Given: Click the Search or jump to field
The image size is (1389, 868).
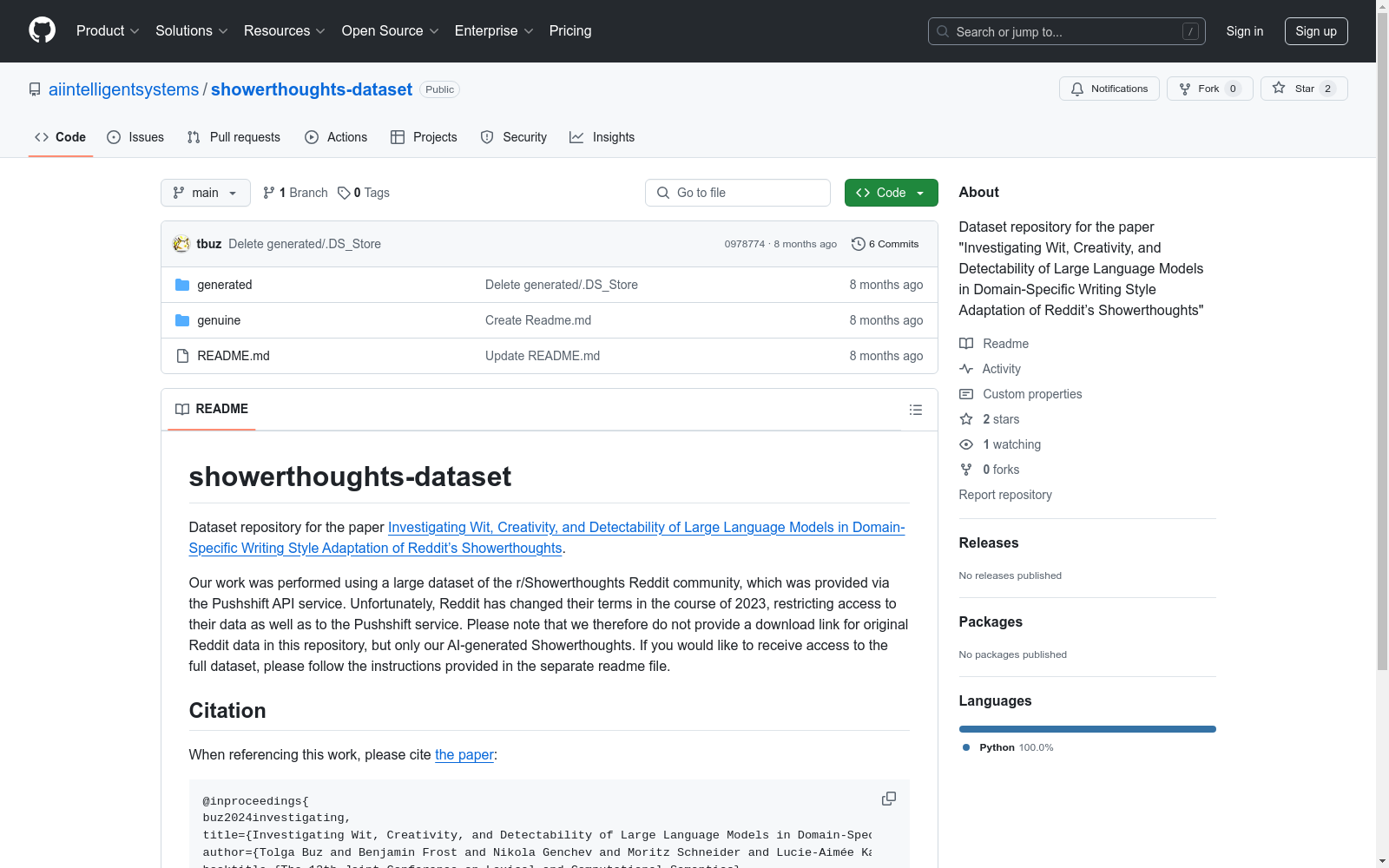Looking at the screenshot, I should [1067, 31].
